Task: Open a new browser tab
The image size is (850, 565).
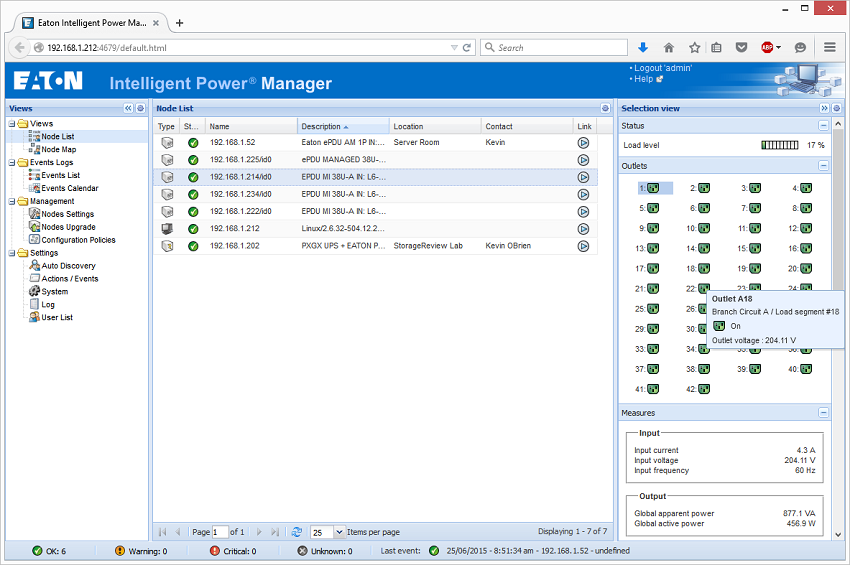Action: 179,23
